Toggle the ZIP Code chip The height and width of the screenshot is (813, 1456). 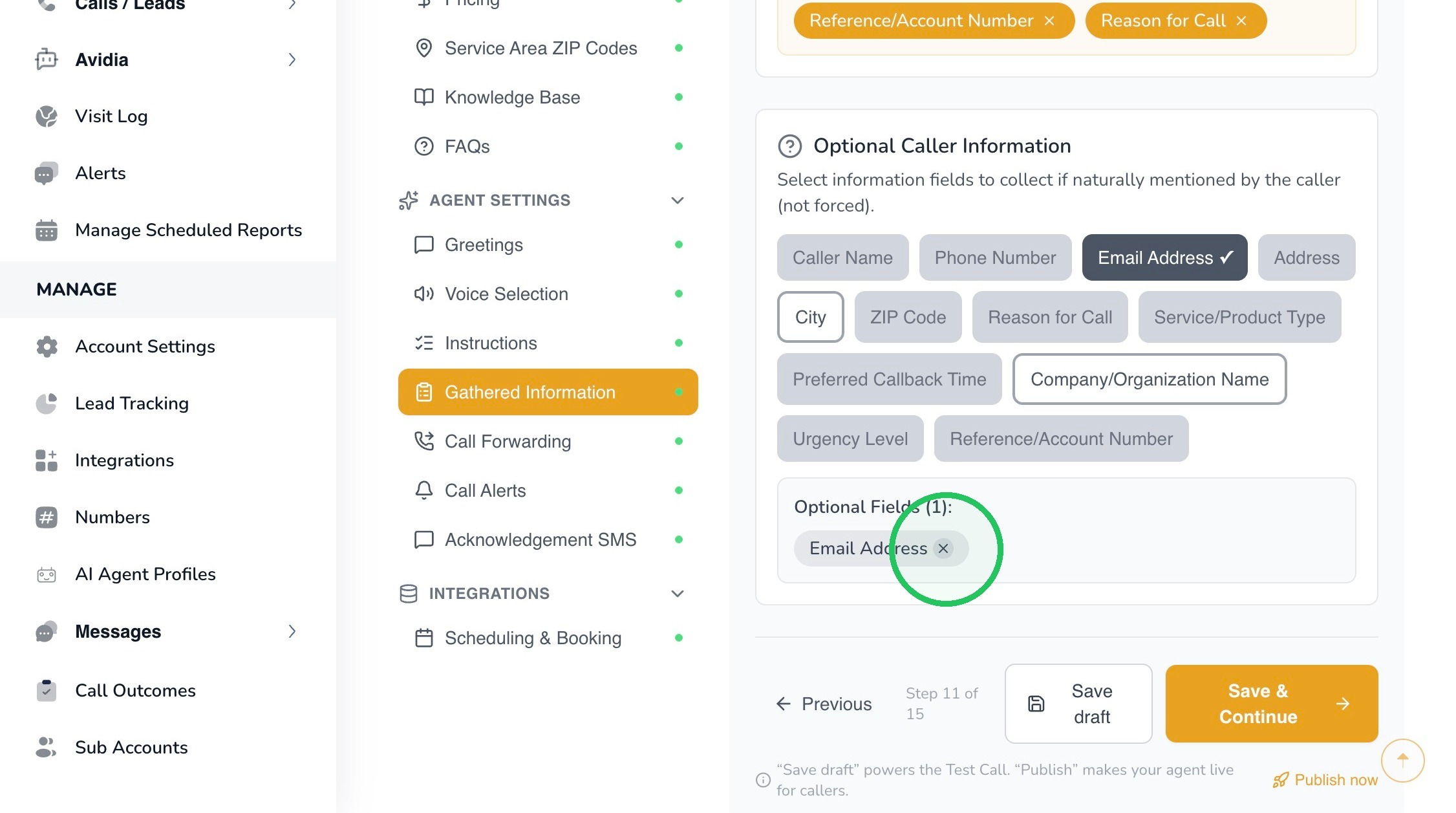pyautogui.click(x=908, y=317)
